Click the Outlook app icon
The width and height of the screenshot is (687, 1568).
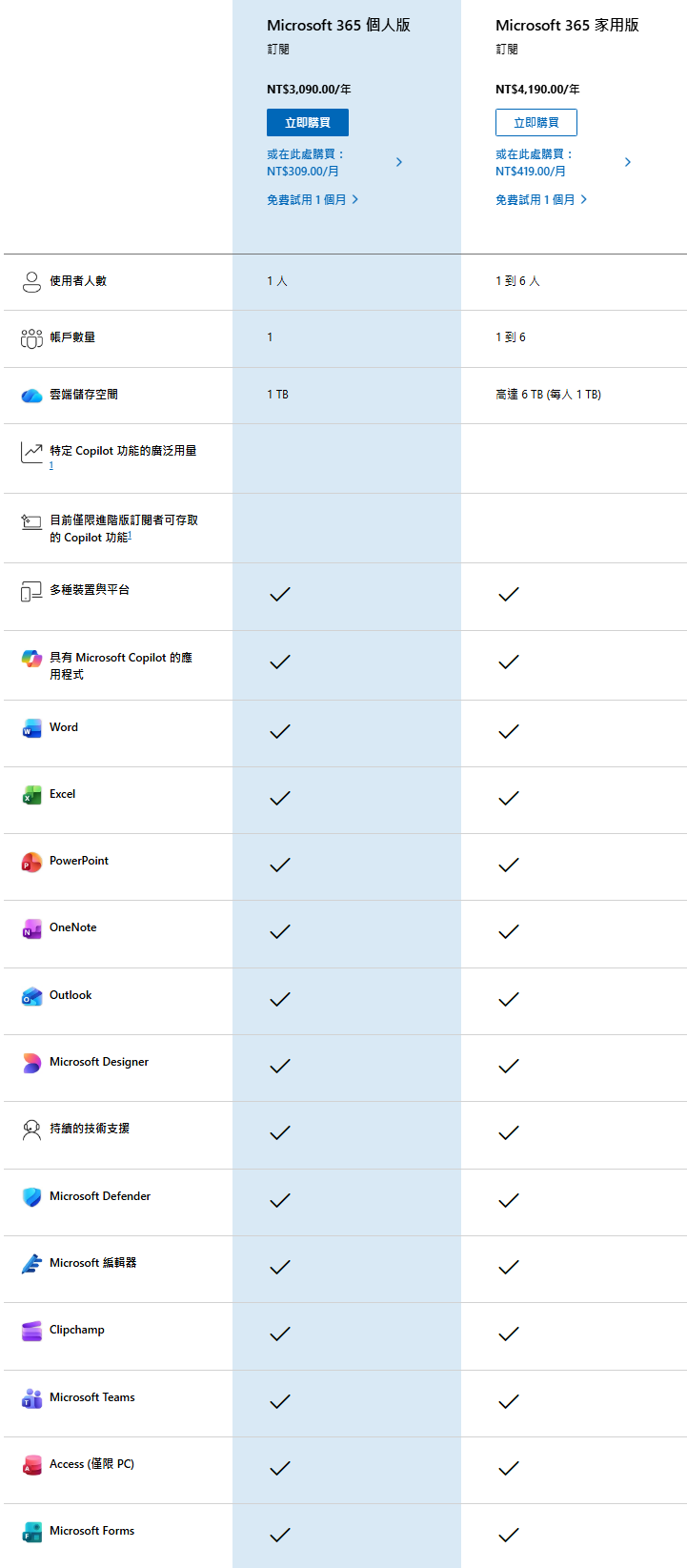click(x=31, y=997)
